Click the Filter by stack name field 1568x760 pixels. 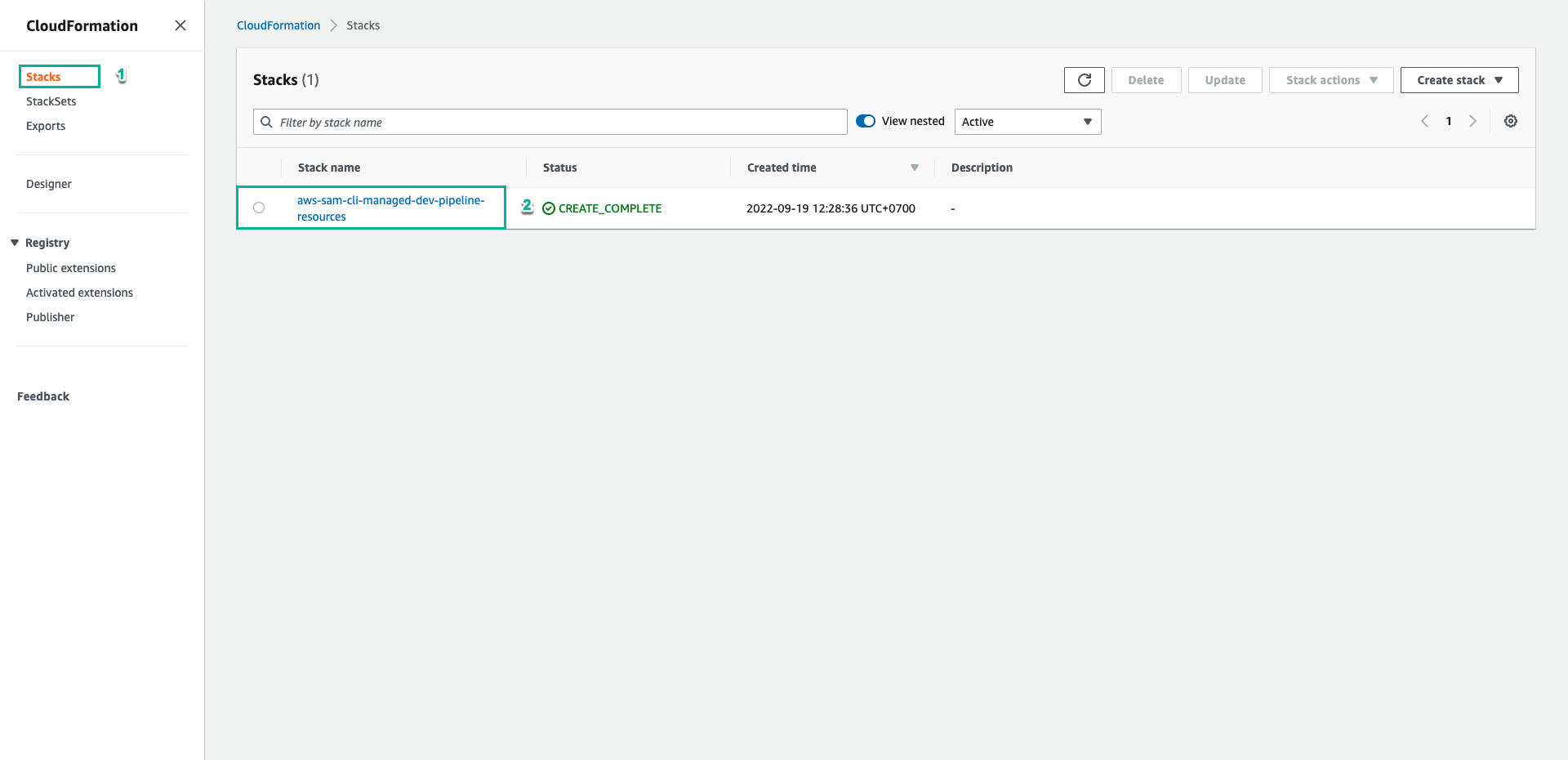(x=550, y=122)
